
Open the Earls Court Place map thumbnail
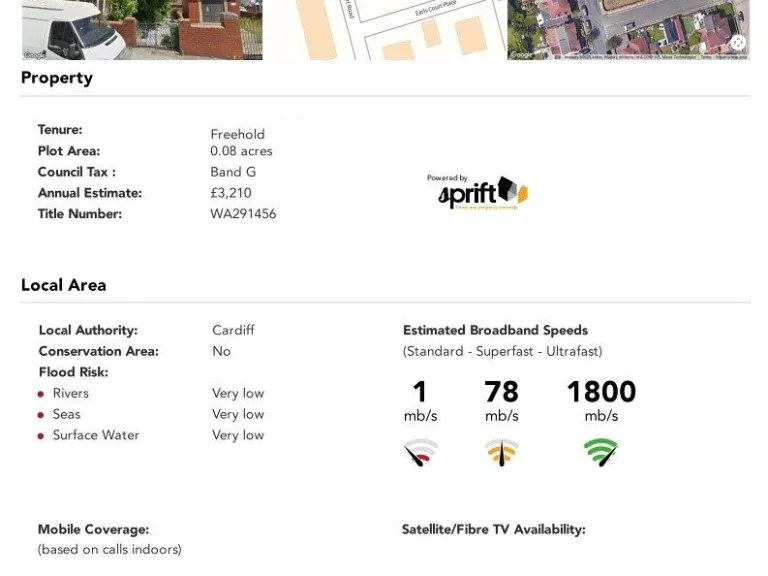[x=385, y=30]
